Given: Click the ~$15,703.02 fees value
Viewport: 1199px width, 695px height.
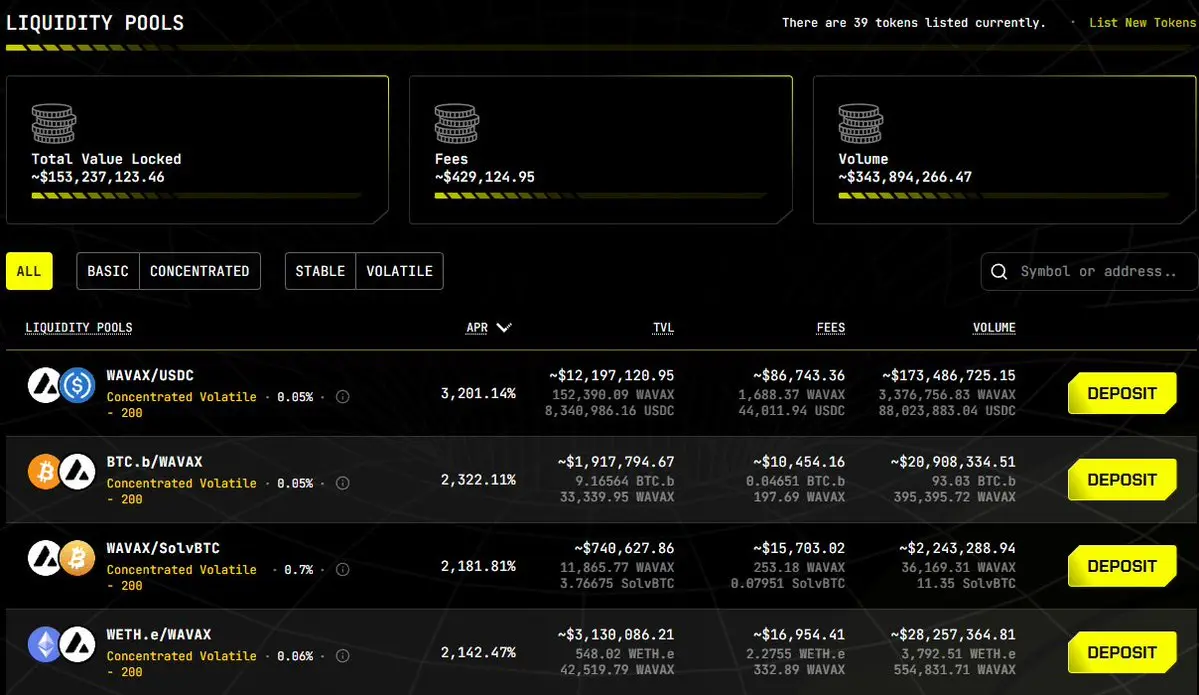Looking at the screenshot, I should pyautogui.click(x=799, y=548).
